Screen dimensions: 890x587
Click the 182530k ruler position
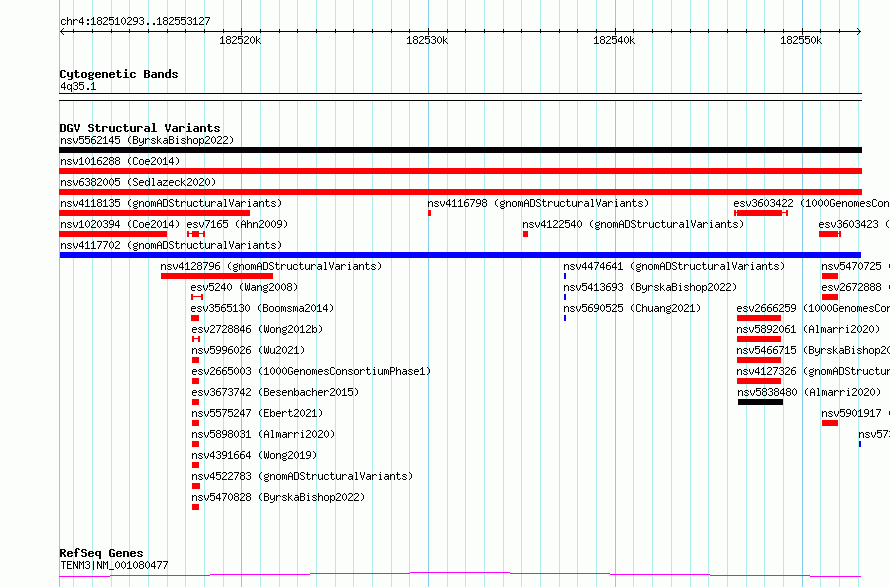coord(427,40)
